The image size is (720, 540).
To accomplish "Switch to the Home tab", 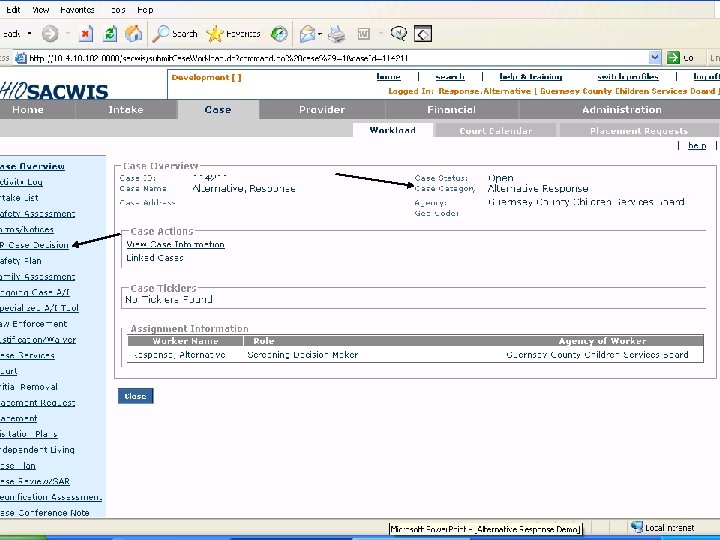I will 28,110.
